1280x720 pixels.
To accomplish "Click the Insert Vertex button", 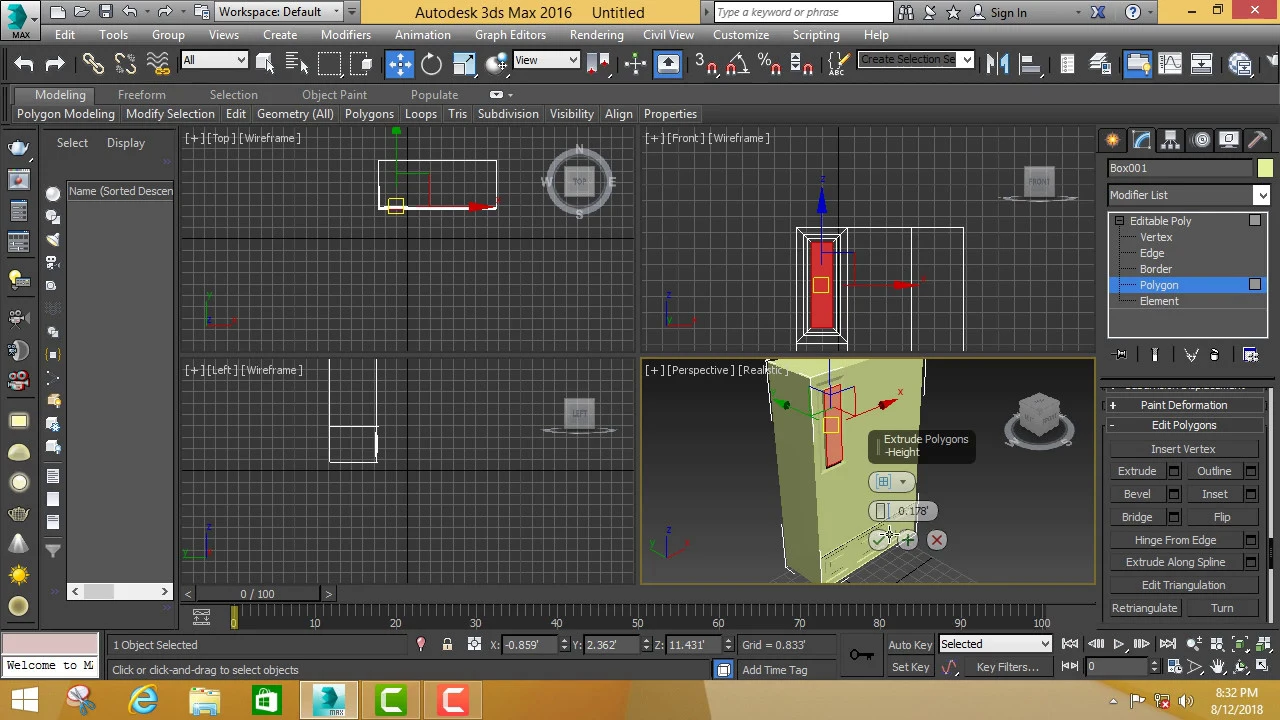I will tap(1183, 449).
